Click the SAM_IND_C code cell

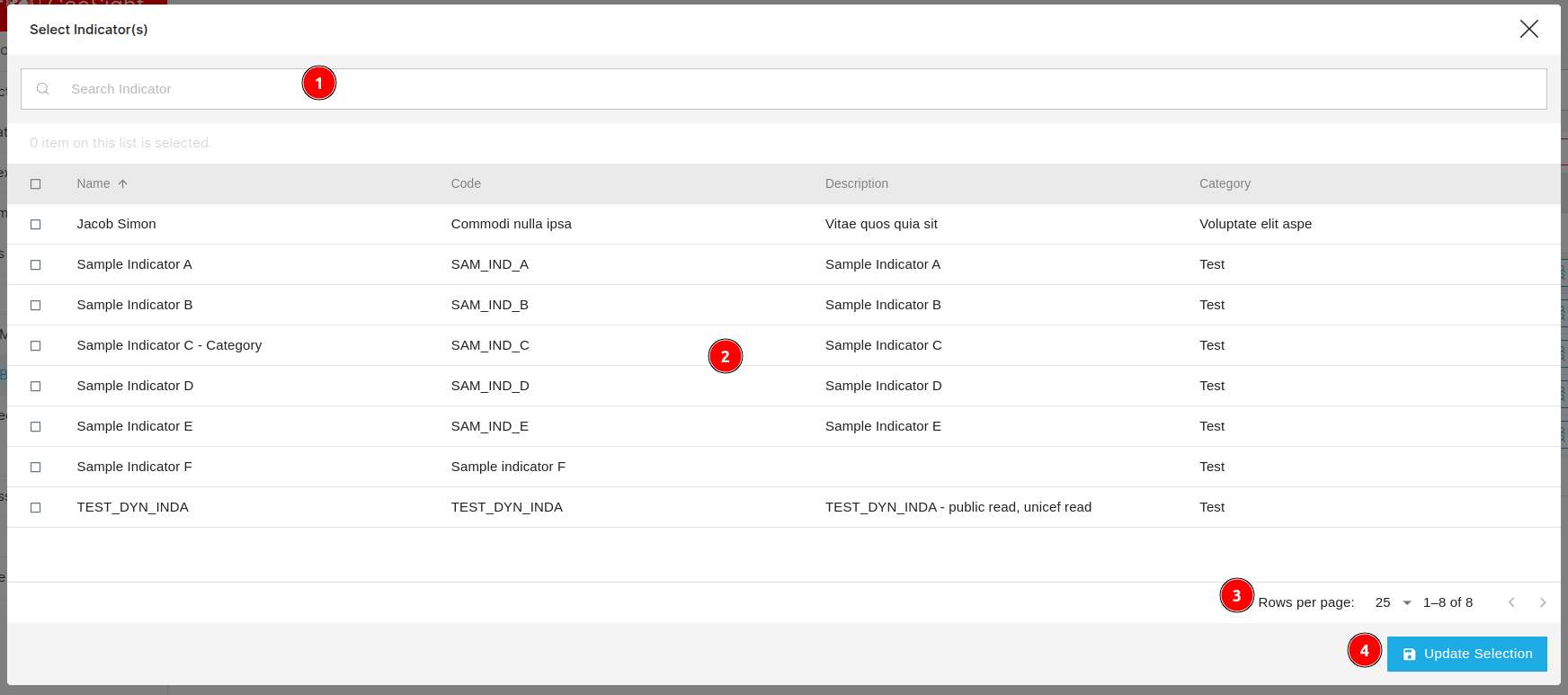[x=490, y=345]
